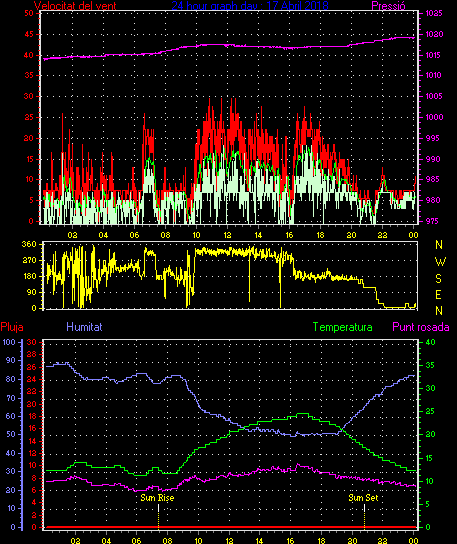Viewport: 457px width, 544px height.
Task: Click the 1010 pressure axis value
Action: click(434, 75)
